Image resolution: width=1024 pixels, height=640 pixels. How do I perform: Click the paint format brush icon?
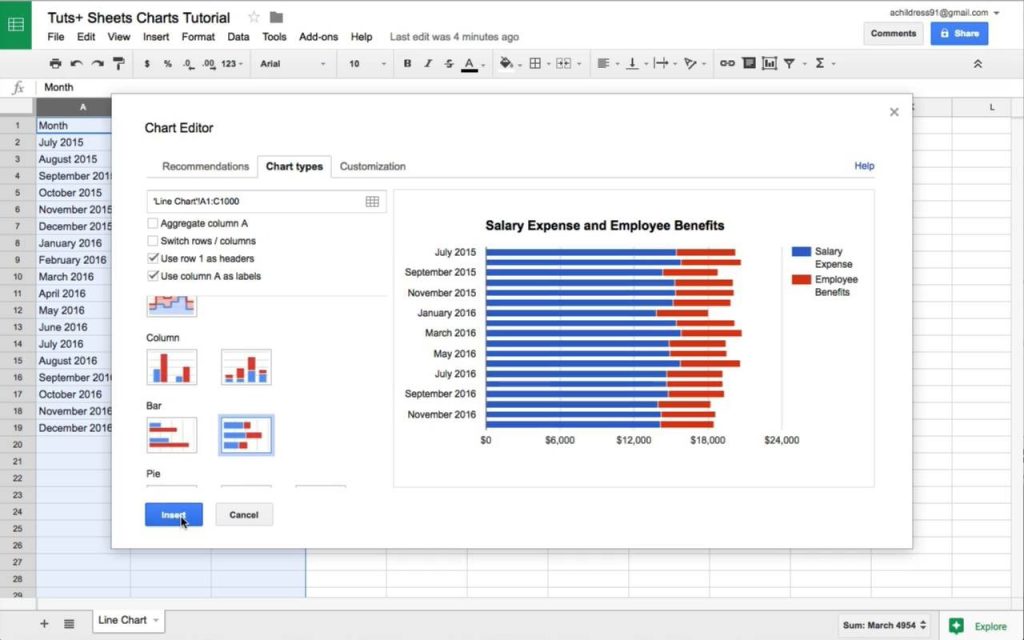coord(118,63)
